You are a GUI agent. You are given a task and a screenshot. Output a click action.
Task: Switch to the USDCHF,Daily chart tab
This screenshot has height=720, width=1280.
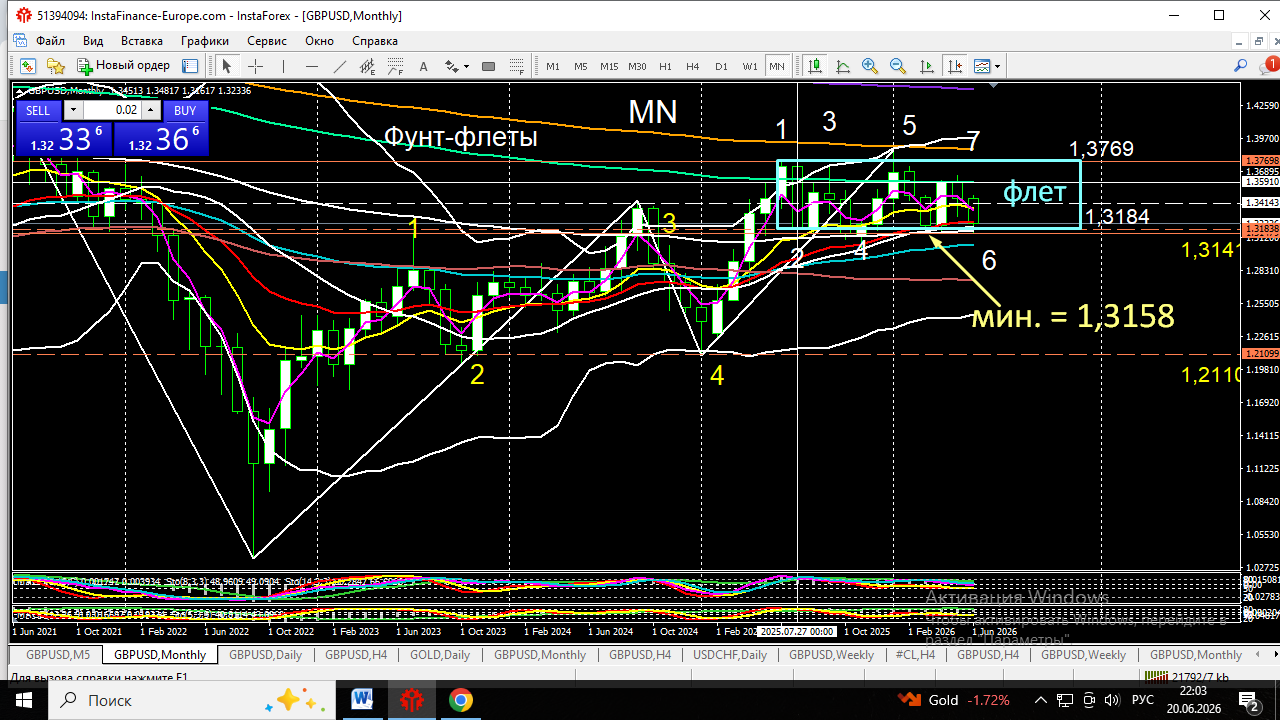click(729, 655)
